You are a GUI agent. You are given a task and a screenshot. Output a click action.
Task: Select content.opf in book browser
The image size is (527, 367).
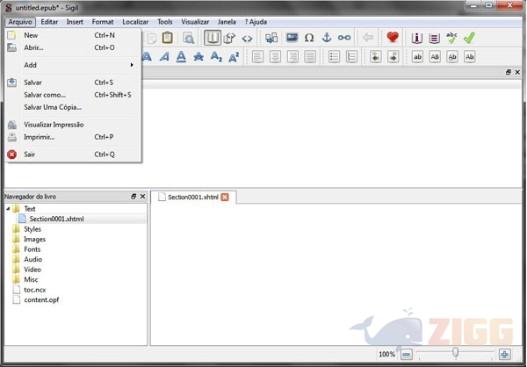(41, 300)
